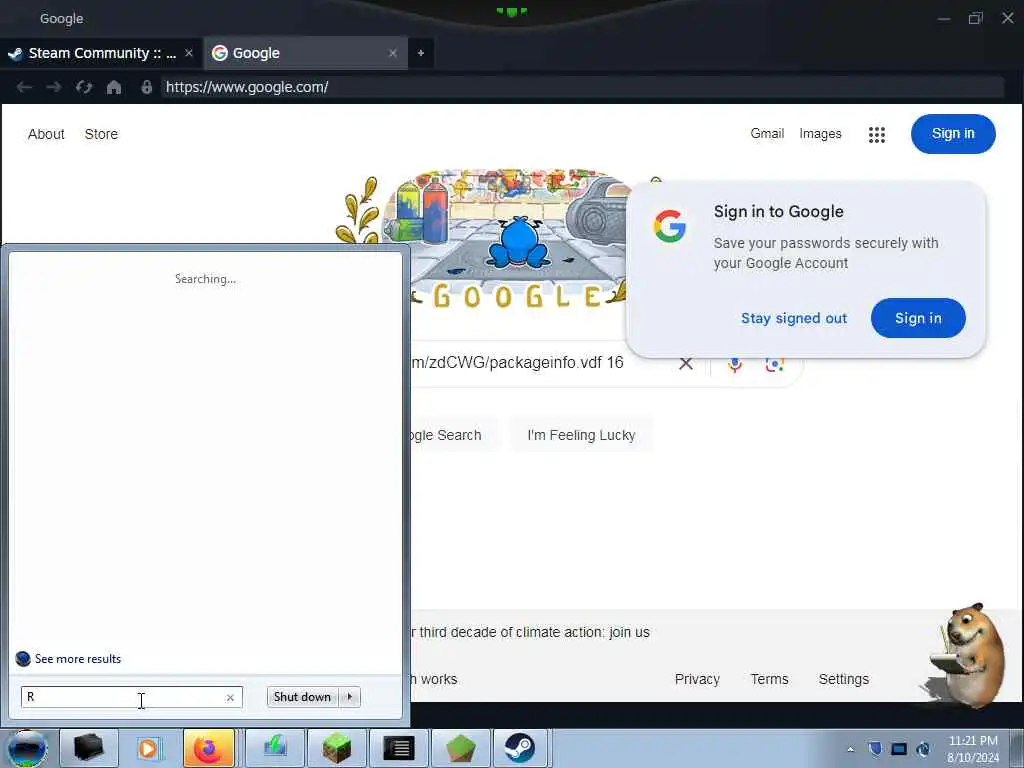Show hidden system tray icons
1024x768 pixels.
(850, 749)
